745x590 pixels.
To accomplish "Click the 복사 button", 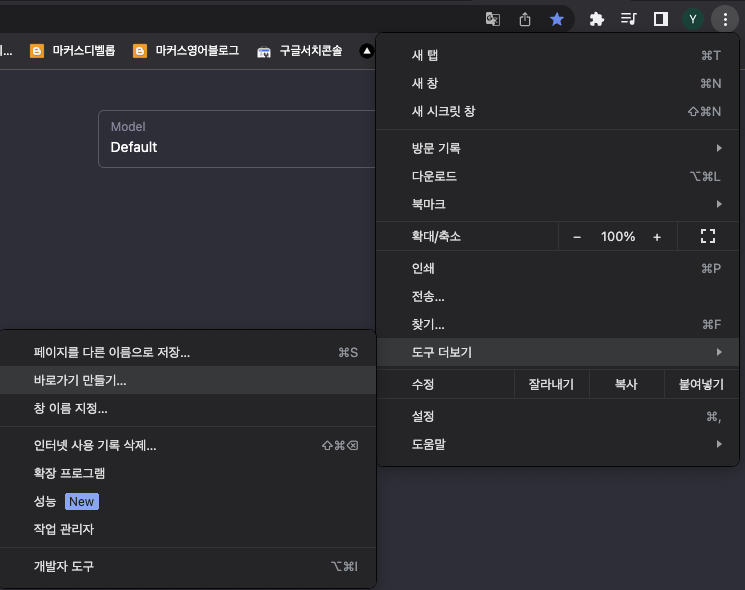I will 626,384.
